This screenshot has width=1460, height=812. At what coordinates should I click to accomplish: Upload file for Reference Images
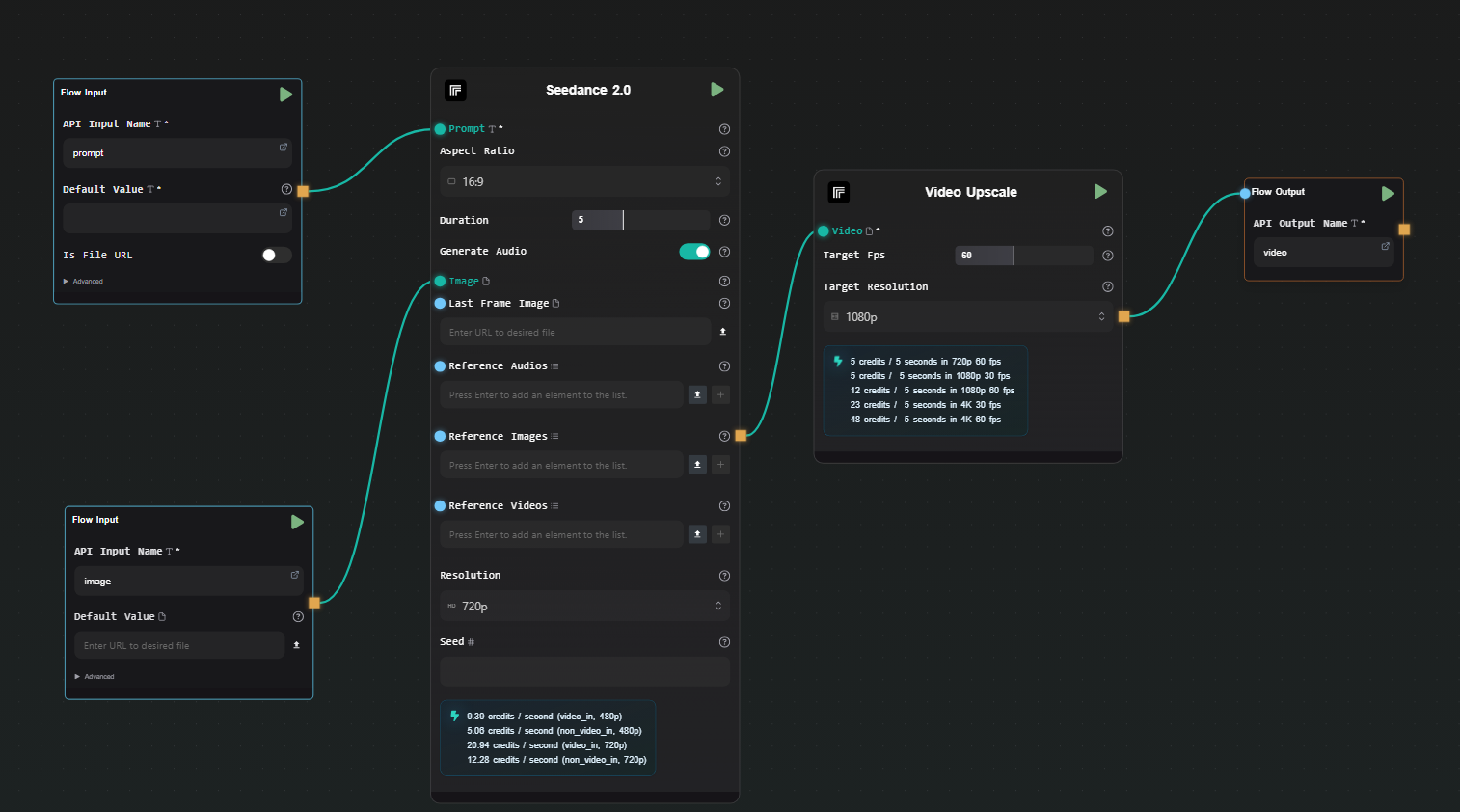point(697,465)
